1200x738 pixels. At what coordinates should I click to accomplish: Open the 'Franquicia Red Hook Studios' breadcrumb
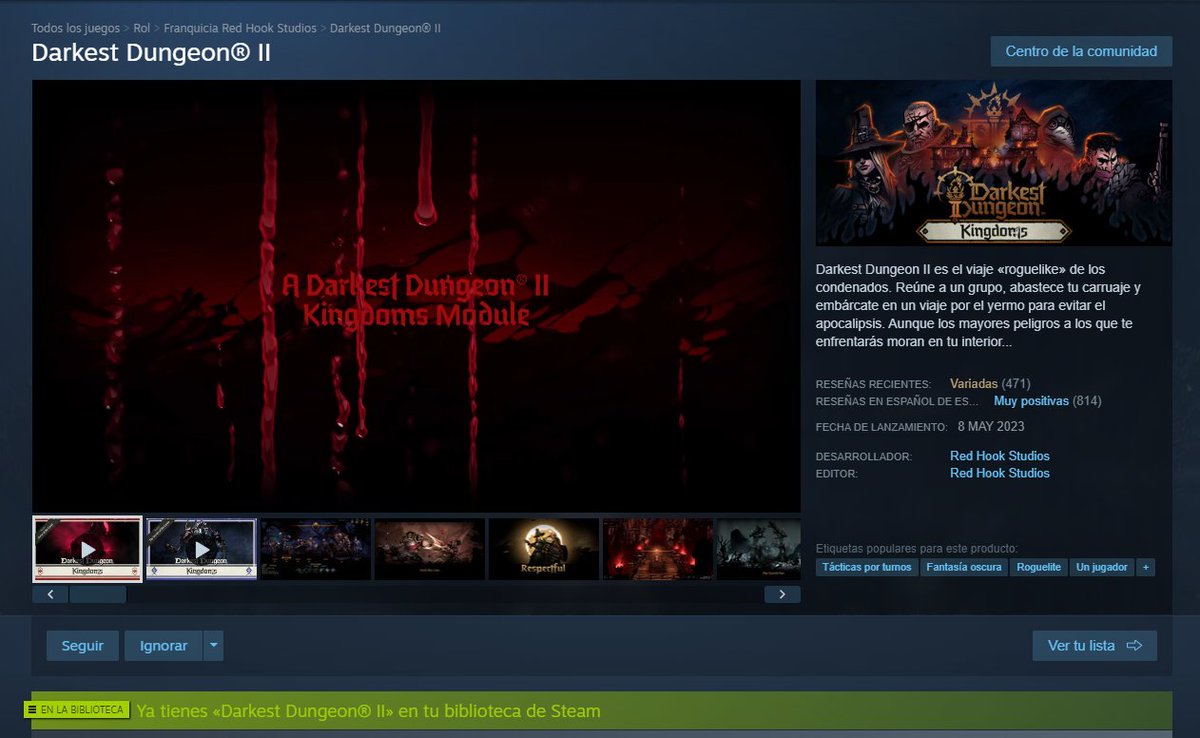[x=240, y=28]
